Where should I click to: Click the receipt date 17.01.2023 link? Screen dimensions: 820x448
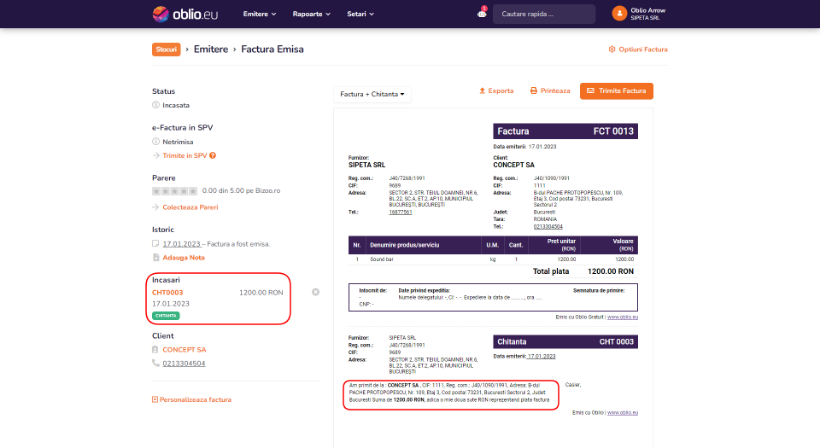pyautogui.click(x=541, y=356)
